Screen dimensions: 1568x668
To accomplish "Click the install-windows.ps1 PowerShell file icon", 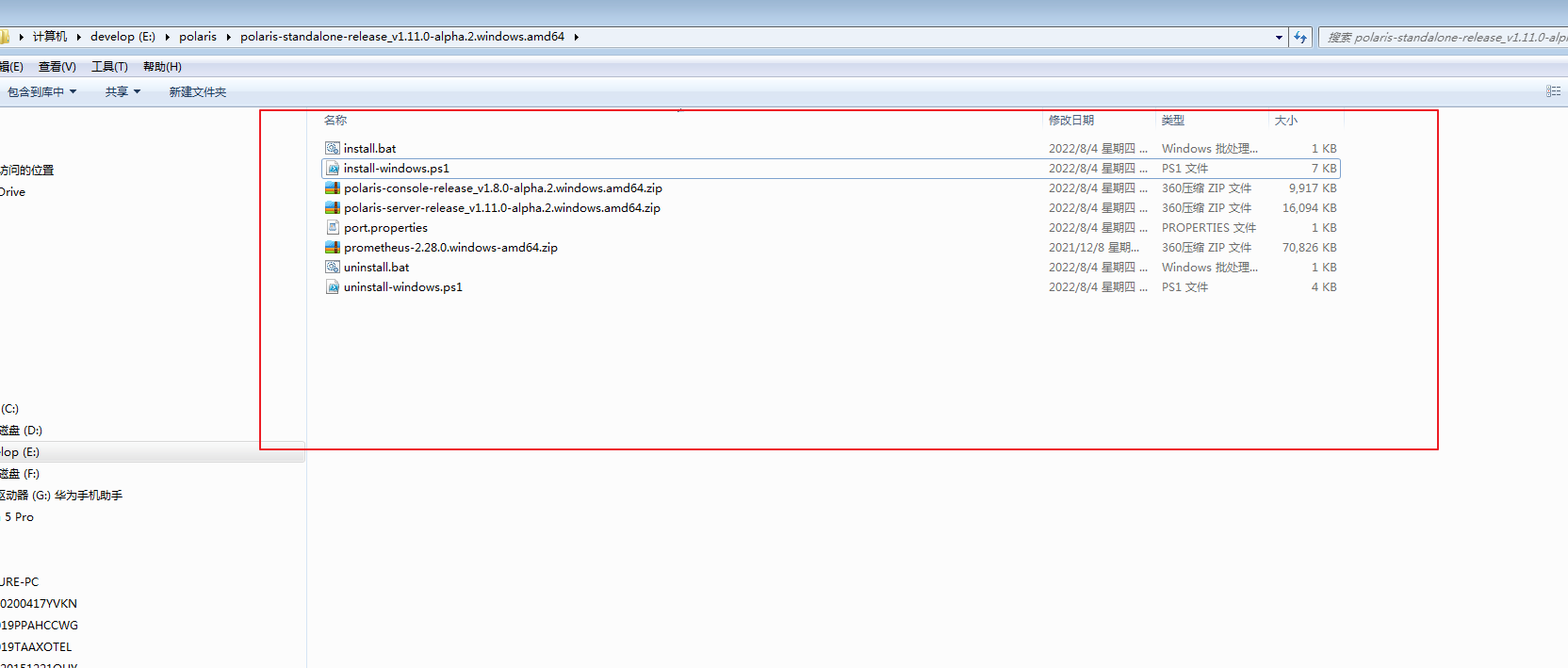I will point(332,169).
